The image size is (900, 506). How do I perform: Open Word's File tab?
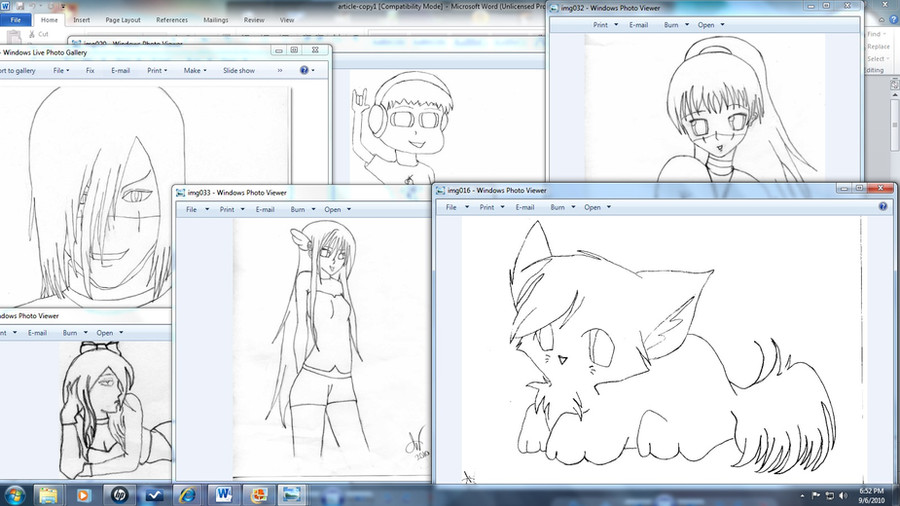click(15, 20)
